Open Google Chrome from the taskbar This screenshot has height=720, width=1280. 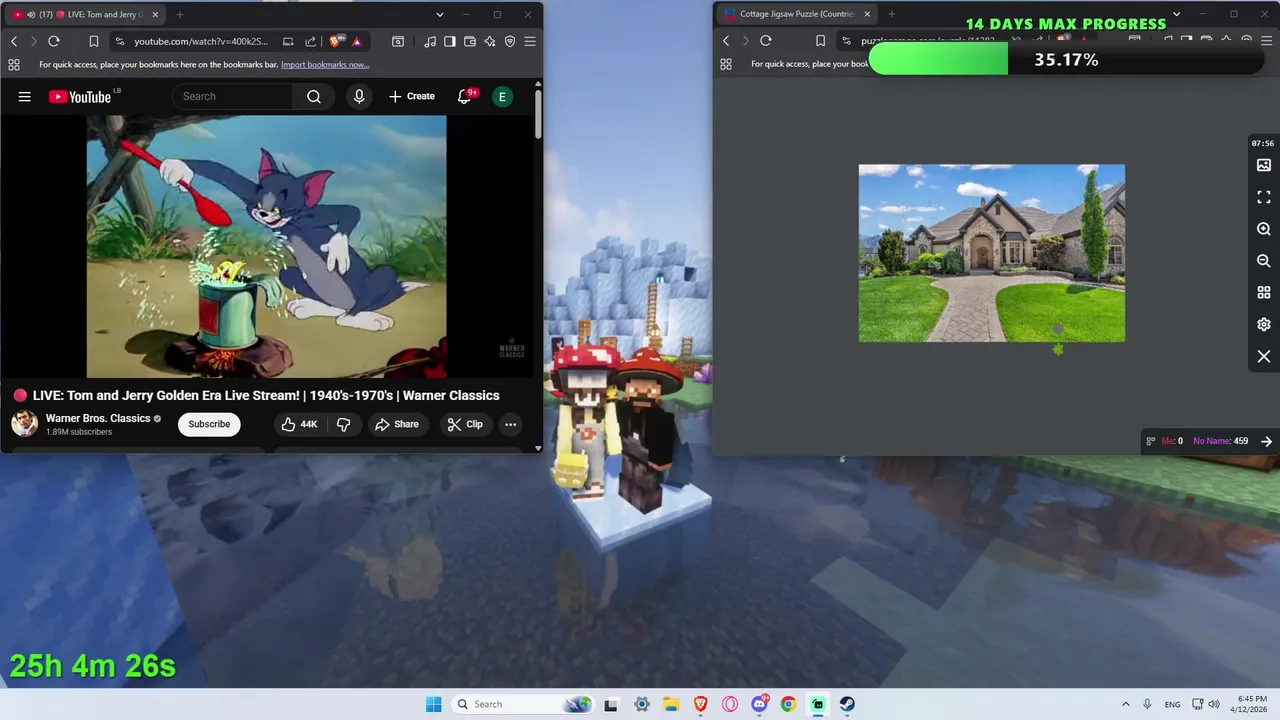point(788,704)
